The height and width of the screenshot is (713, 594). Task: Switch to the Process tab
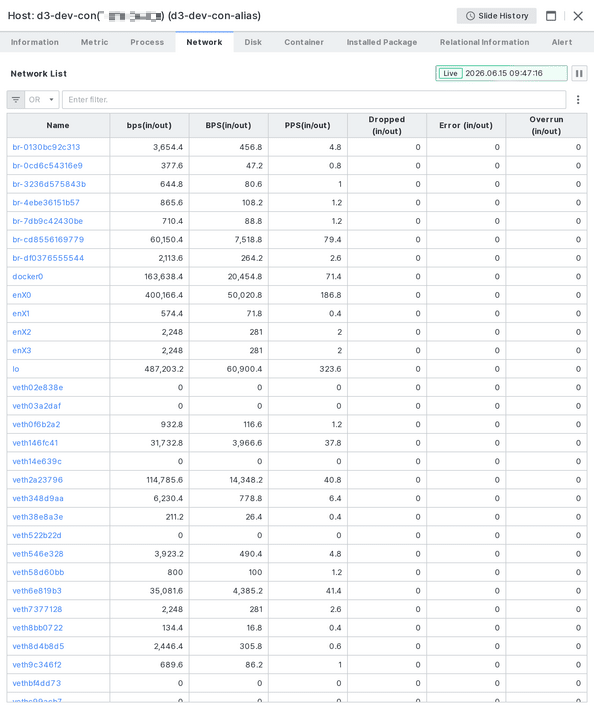147,42
